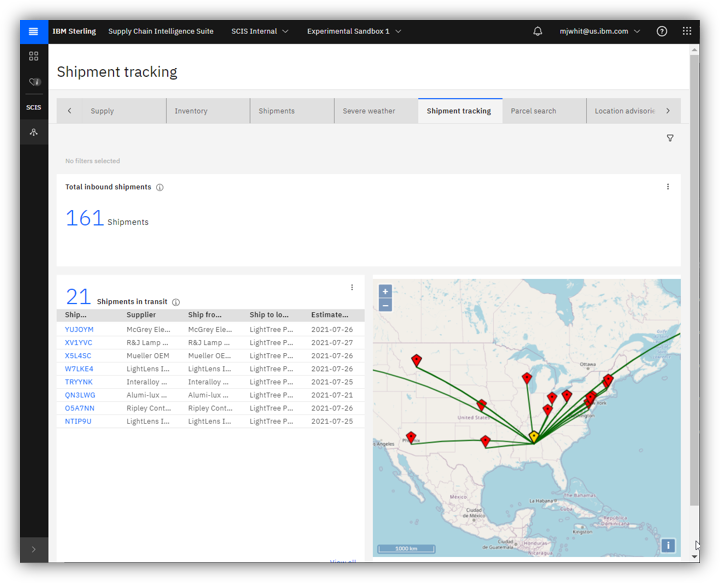Switch to the Inventory tab
The width and height of the screenshot is (720, 583).
[x=208, y=111]
